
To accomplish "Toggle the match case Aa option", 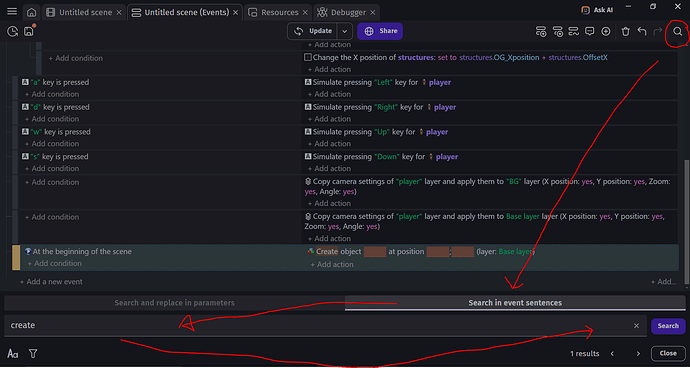I will pos(13,353).
